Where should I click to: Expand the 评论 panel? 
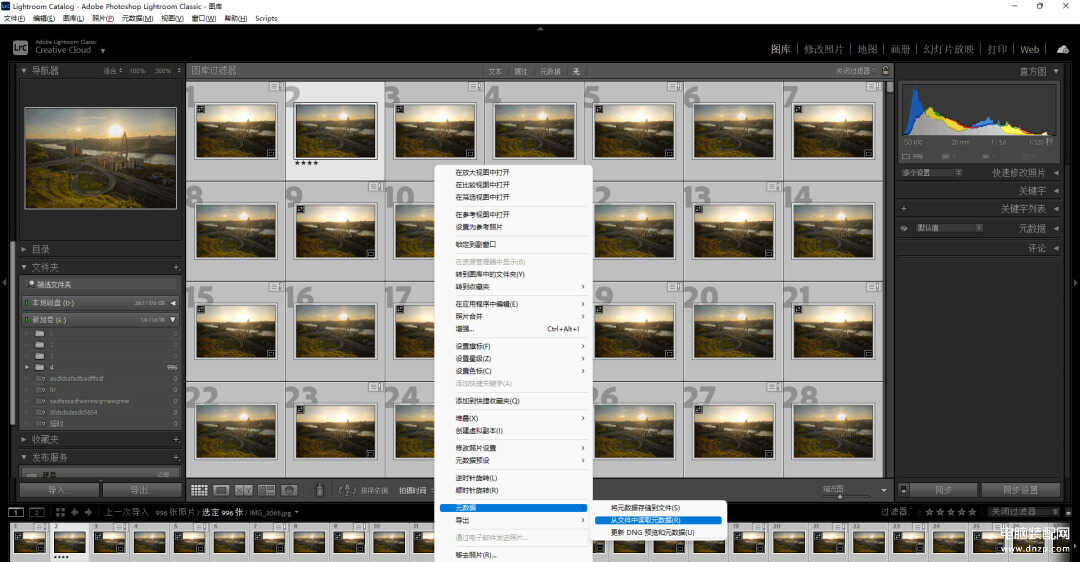1056,248
